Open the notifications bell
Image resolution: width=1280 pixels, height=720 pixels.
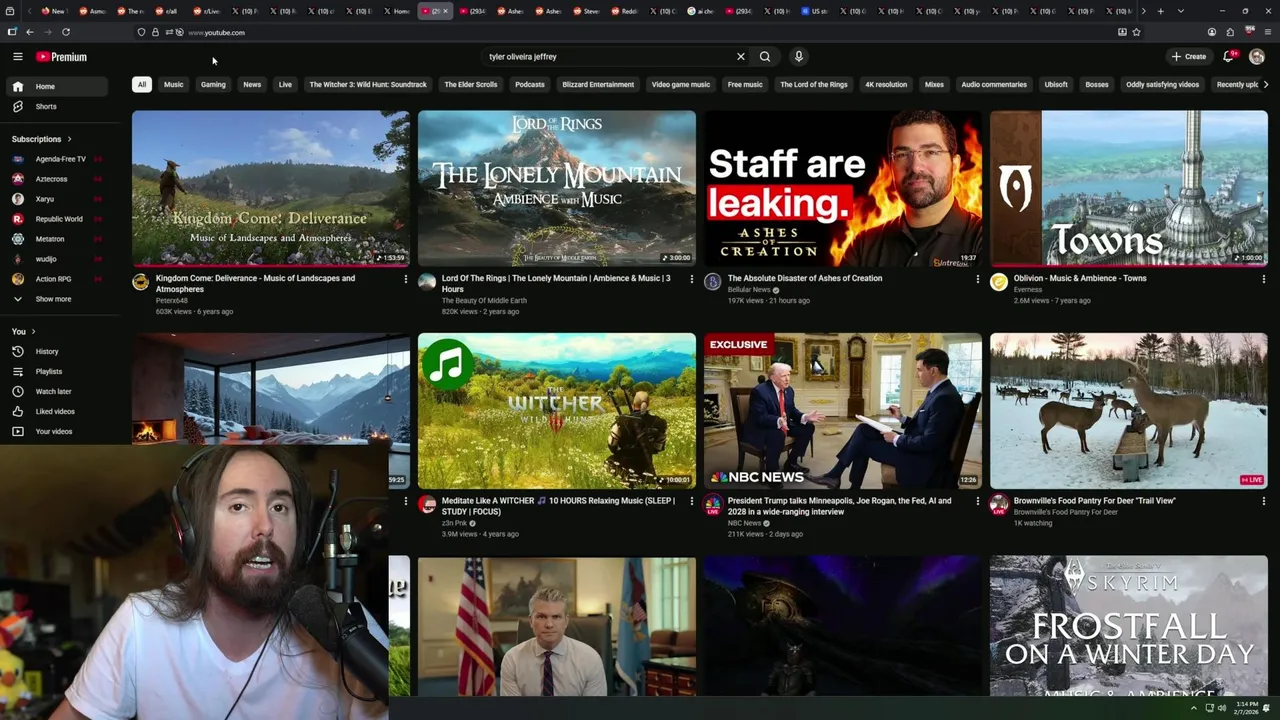(x=1228, y=57)
